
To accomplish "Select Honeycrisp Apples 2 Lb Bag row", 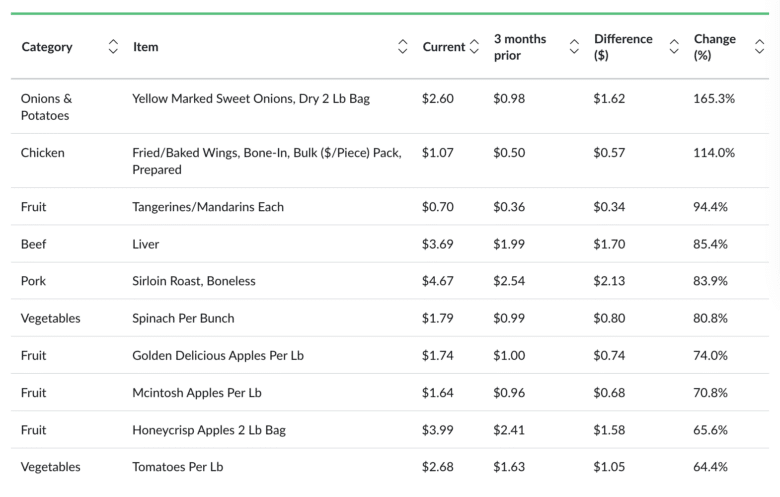I will 209,430.
